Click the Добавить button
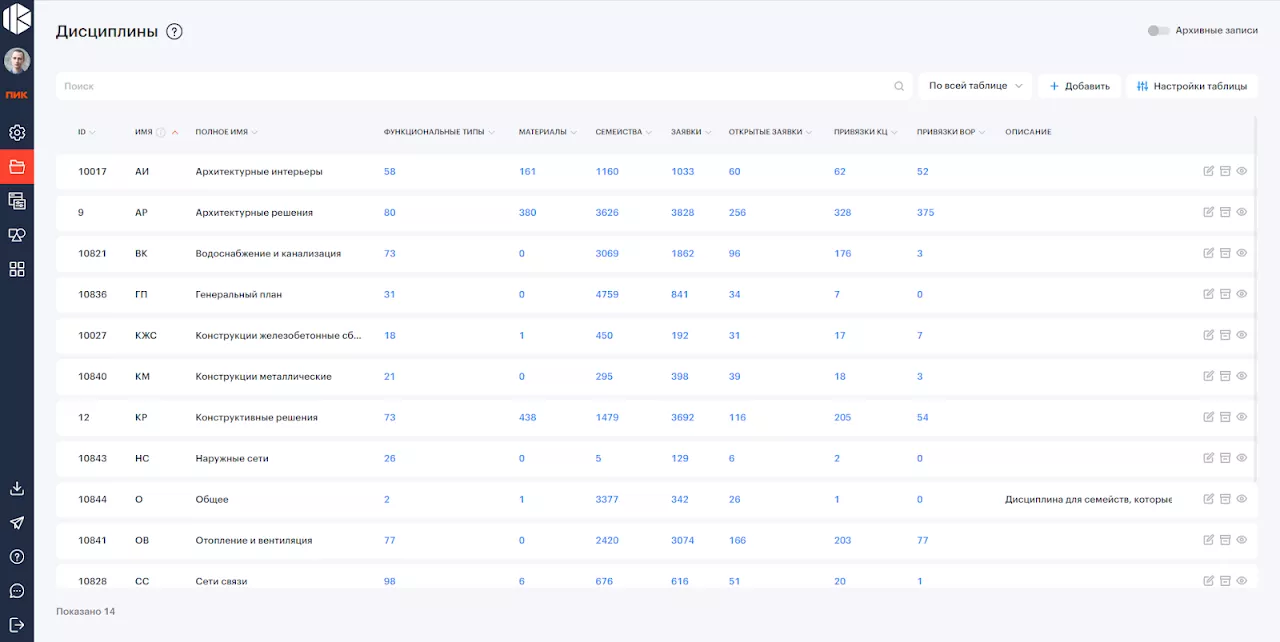The image size is (1280, 642). click(1079, 86)
